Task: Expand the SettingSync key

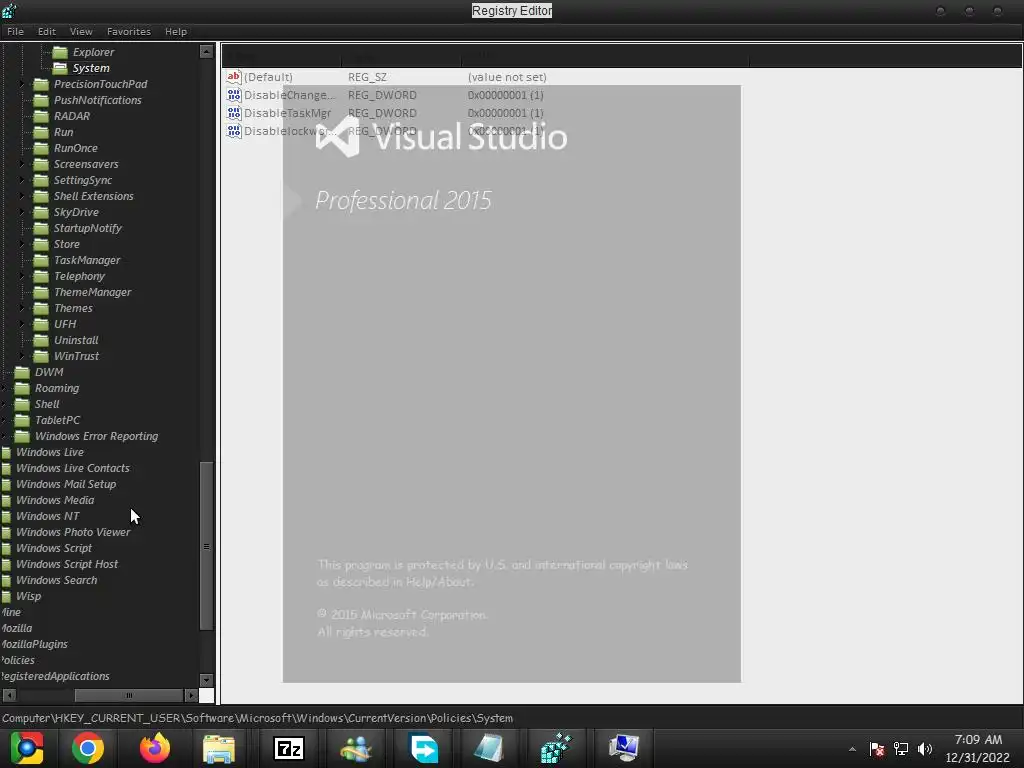Action: pyautogui.click(x=22, y=180)
